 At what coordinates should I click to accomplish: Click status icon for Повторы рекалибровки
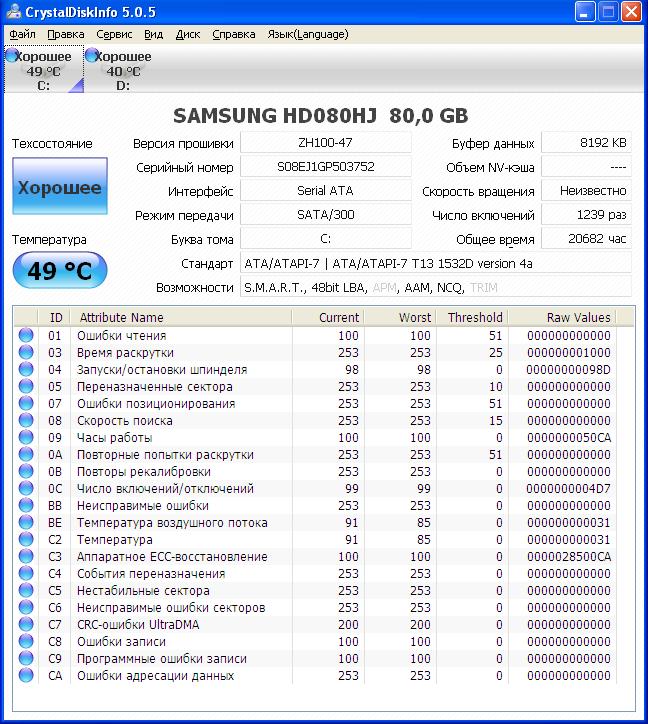pos(26,471)
